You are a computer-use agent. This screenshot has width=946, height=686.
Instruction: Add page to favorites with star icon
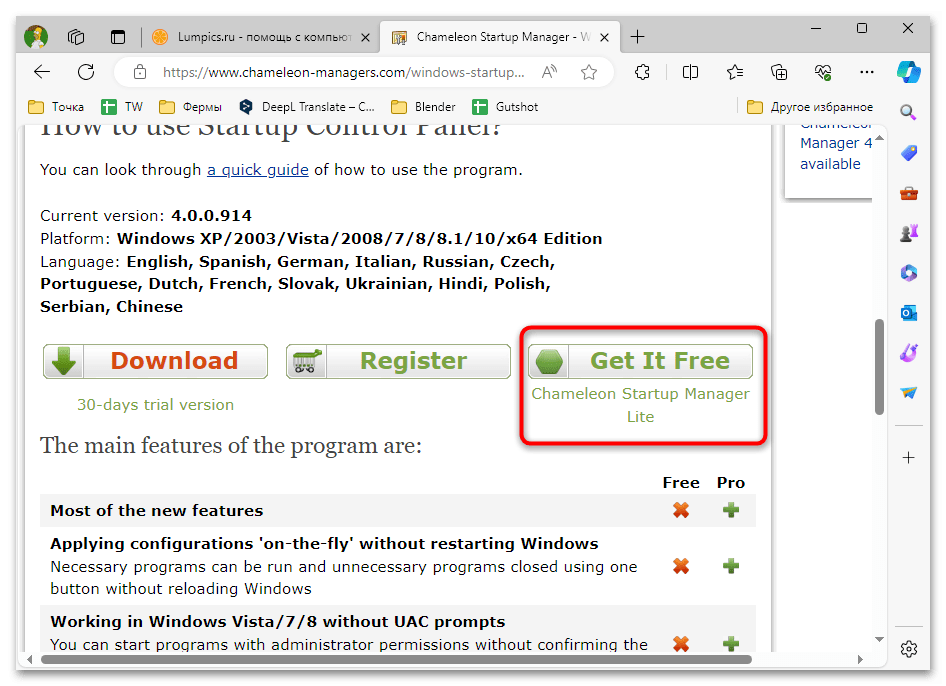589,72
